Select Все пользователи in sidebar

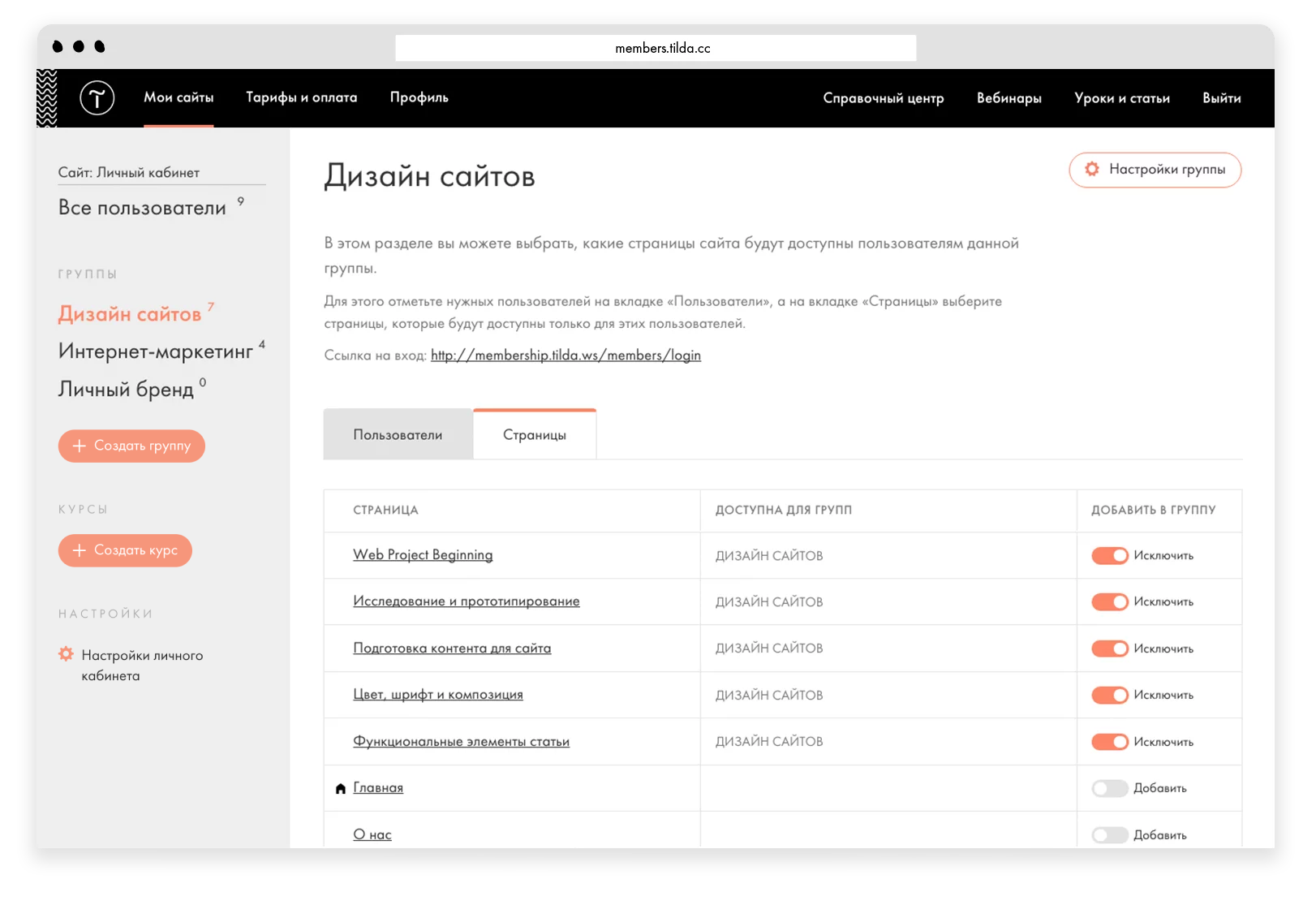coord(142,208)
